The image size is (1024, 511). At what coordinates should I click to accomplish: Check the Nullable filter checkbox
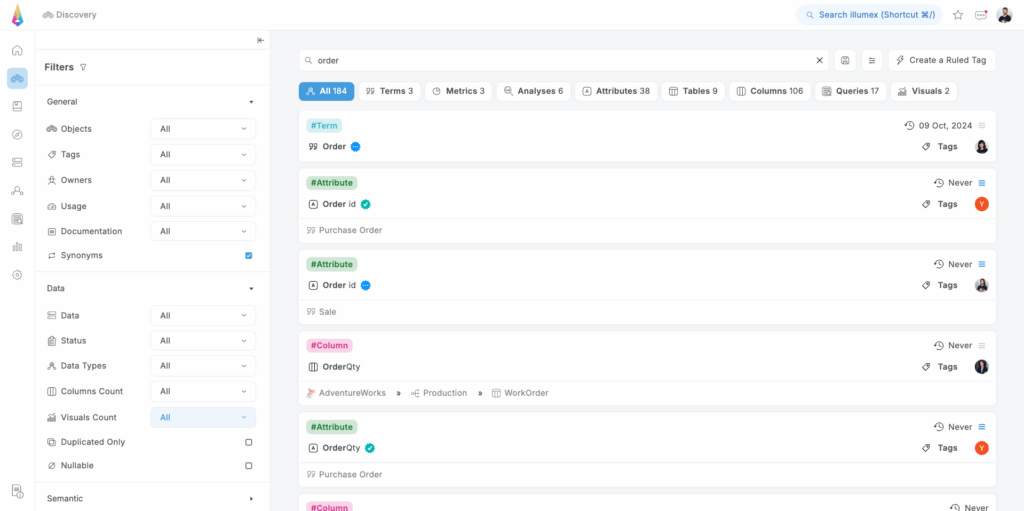click(x=249, y=466)
